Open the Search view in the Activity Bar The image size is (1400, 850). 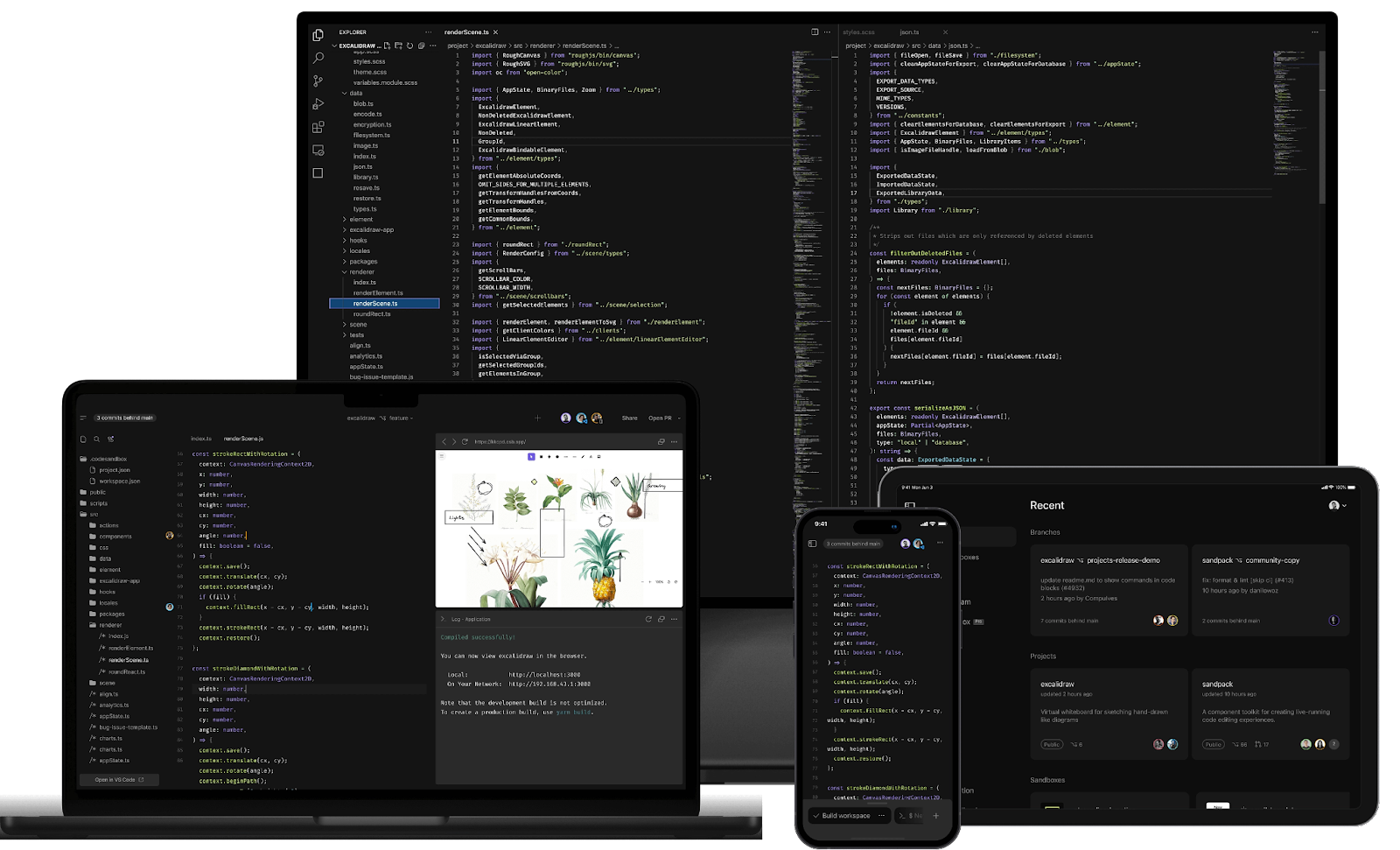pos(318,59)
